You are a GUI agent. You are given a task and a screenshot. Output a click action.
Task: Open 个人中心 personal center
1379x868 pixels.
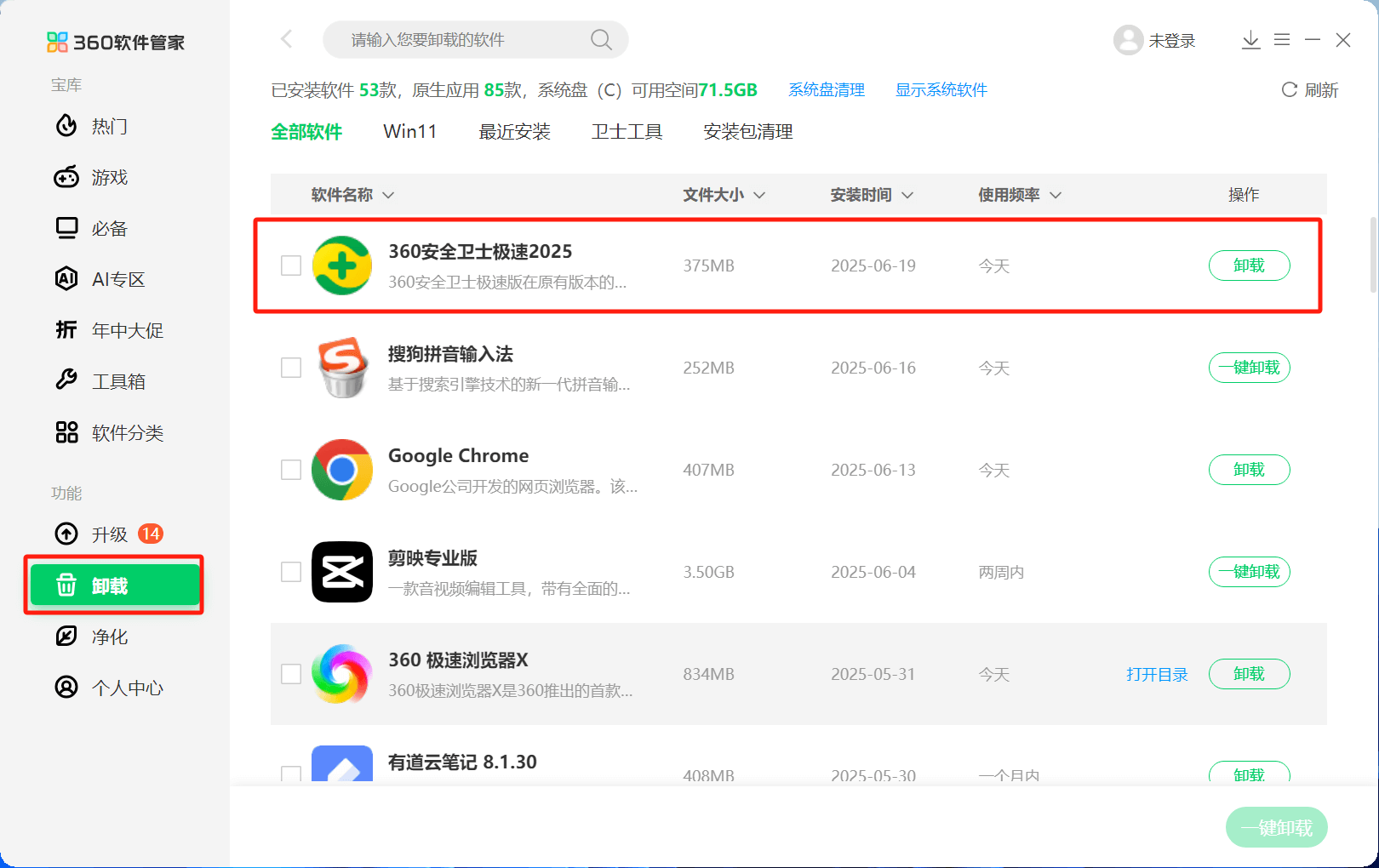tap(109, 688)
